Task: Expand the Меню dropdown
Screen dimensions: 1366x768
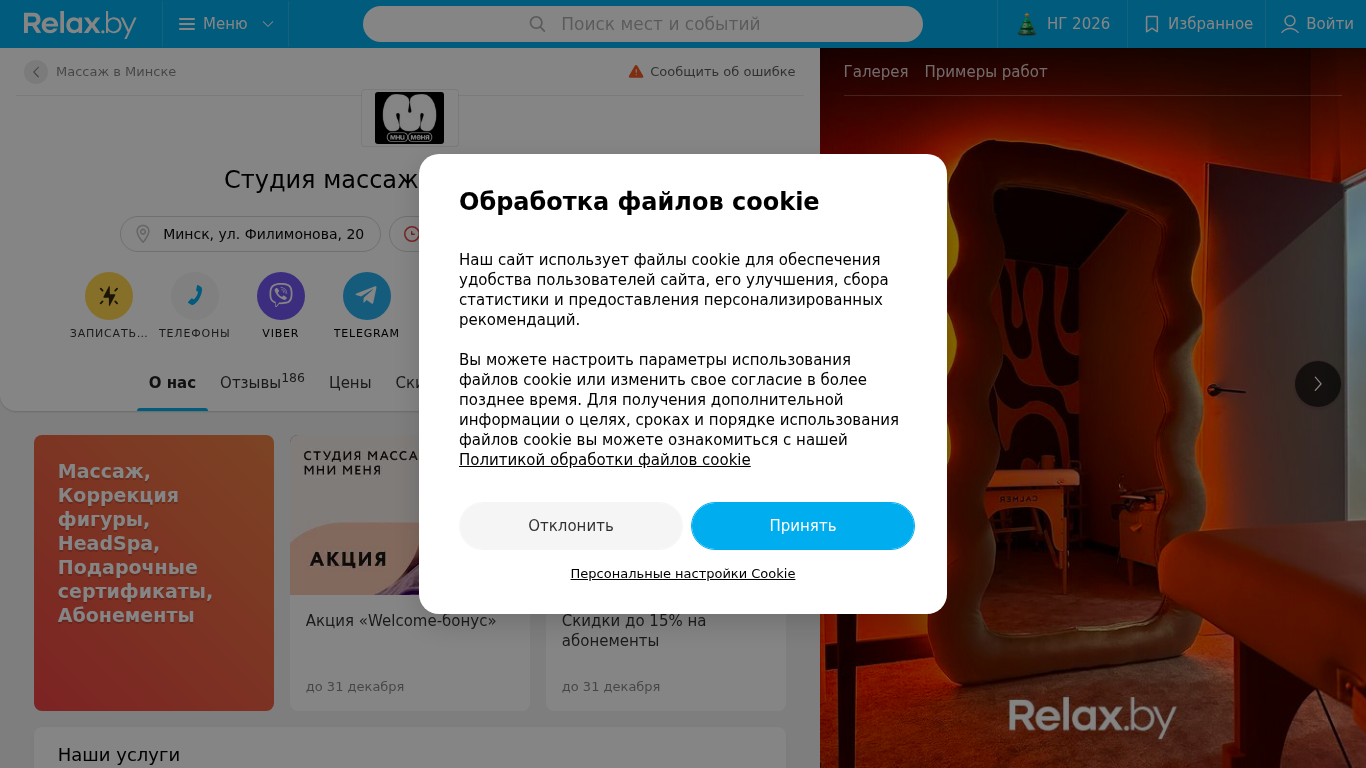Action: click(226, 24)
